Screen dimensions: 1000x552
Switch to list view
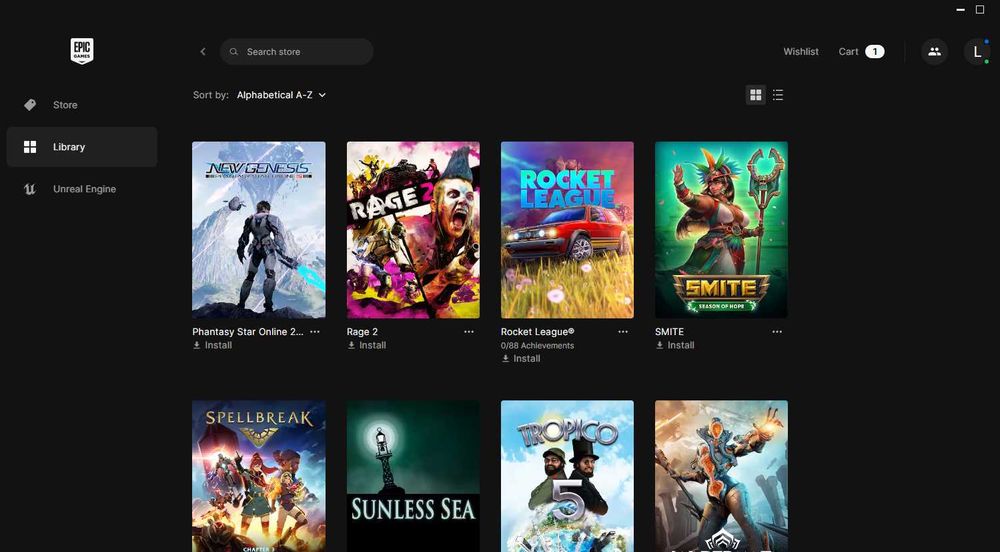(778, 95)
